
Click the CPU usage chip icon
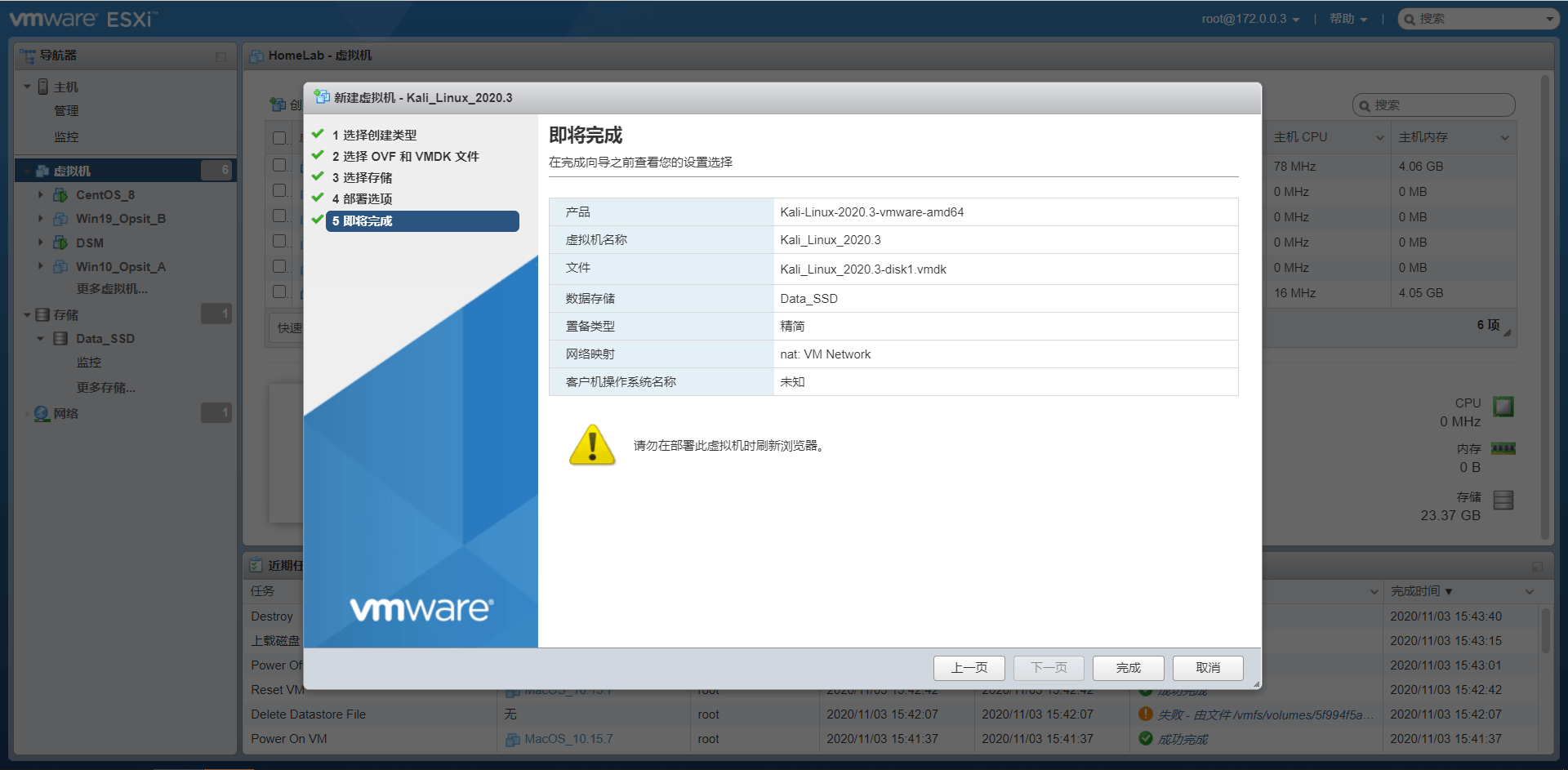point(1503,407)
